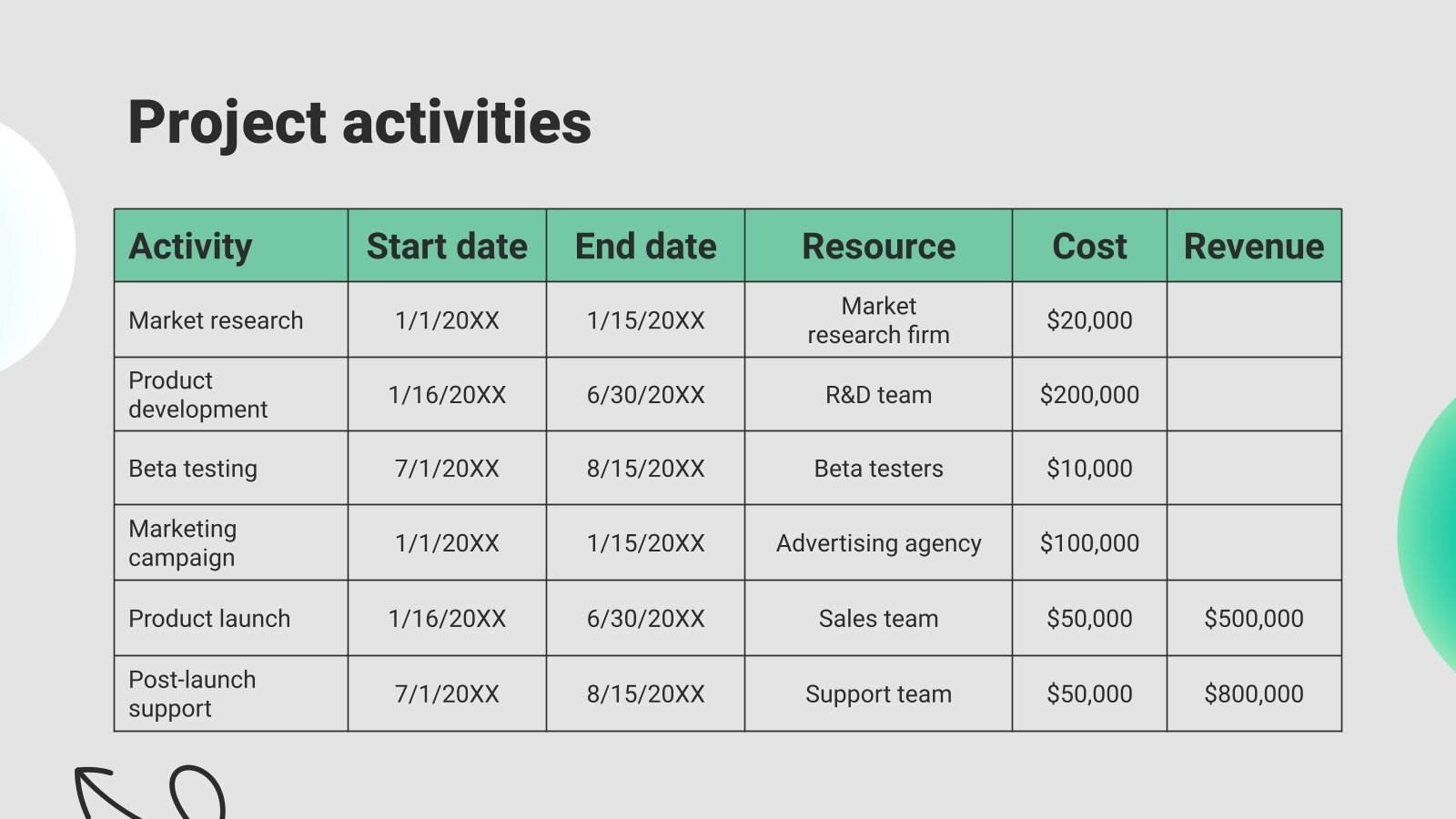The width and height of the screenshot is (1456, 819).
Task: Click the Market research firm resource cell
Action: point(878,320)
